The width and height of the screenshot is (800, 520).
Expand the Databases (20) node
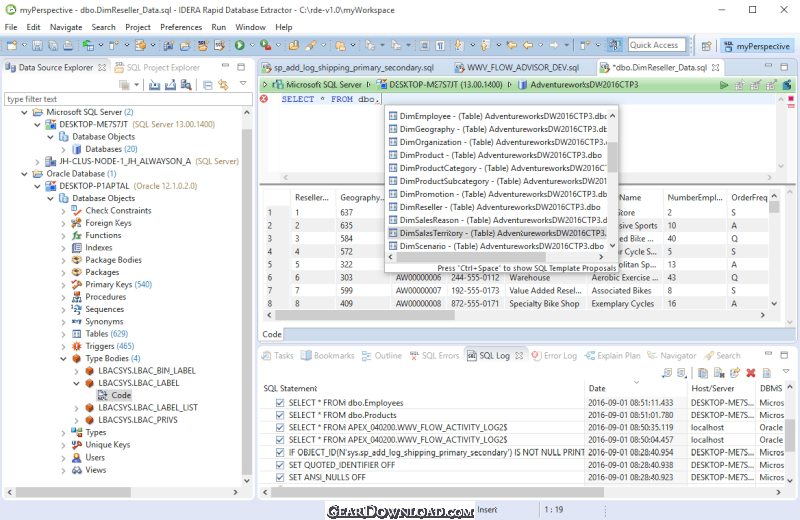(x=63, y=149)
